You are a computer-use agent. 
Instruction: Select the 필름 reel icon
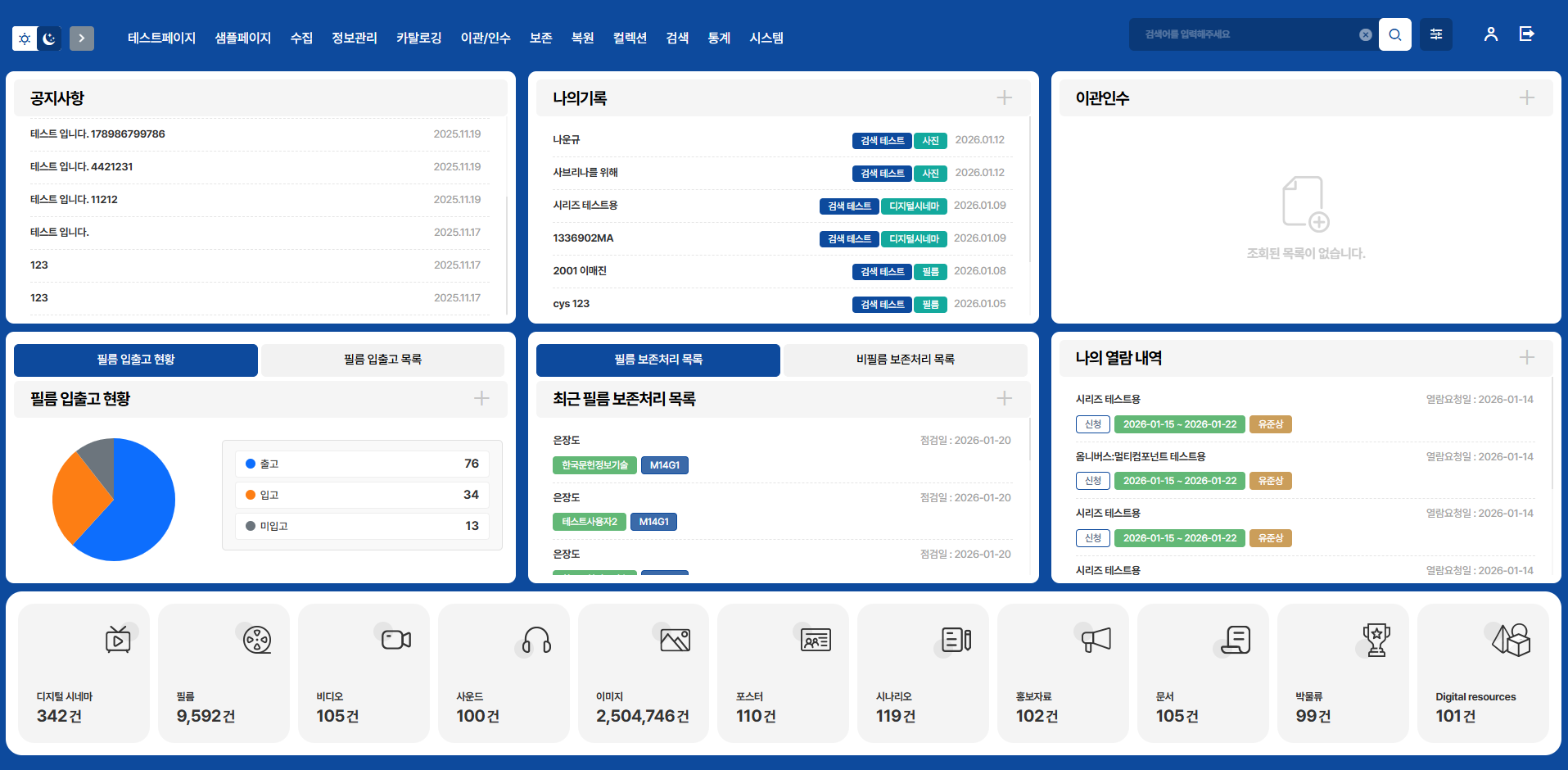(256, 640)
